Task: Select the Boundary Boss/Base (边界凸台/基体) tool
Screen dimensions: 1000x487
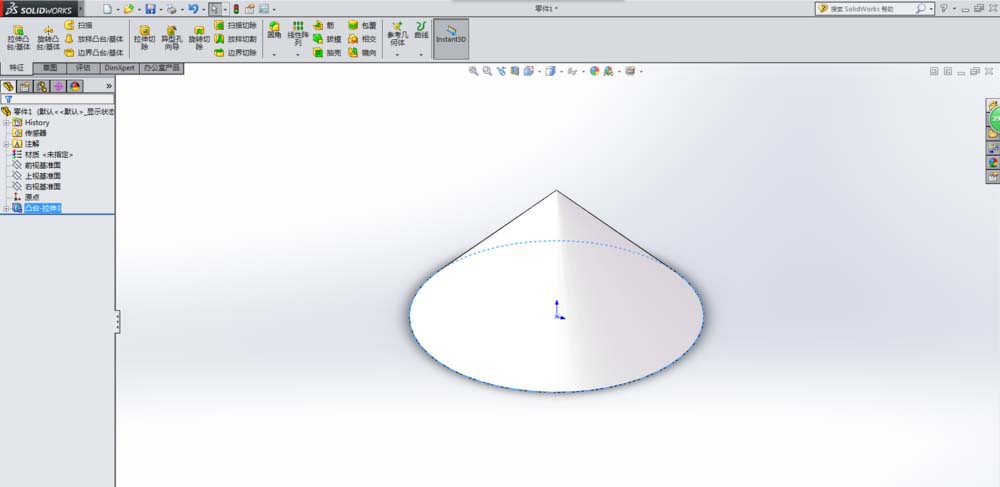Action: coord(94,53)
